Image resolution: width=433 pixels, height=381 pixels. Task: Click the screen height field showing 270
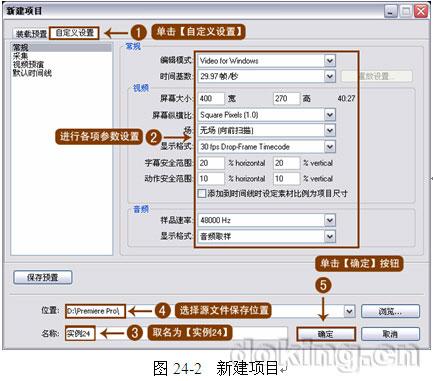click(x=286, y=98)
